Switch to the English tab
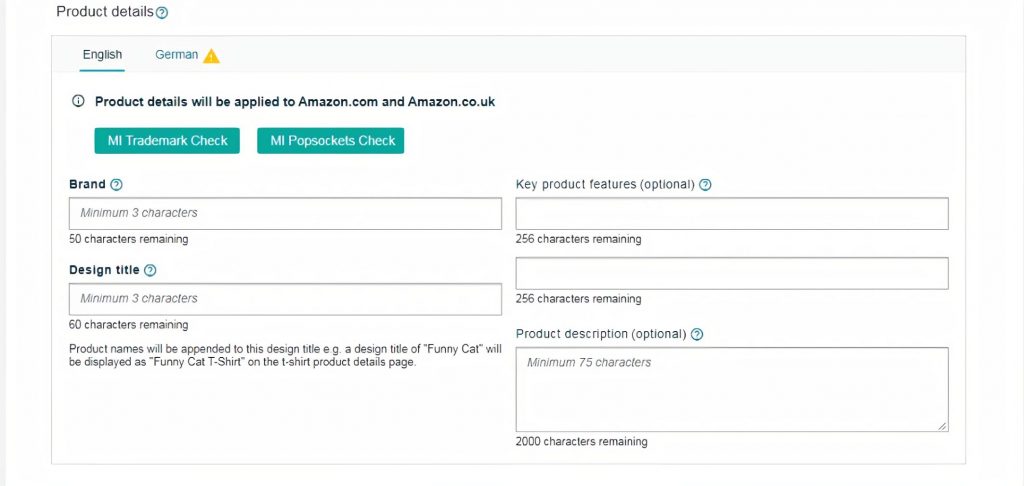The width and height of the screenshot is (1024, 486). tap(102, 55)
